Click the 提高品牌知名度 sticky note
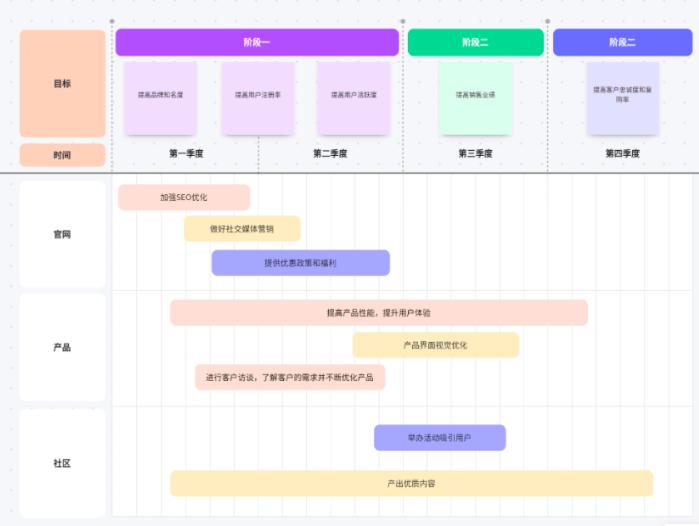Screen dimensions: 699x526 pyautogui.click(x=160, y=97)
